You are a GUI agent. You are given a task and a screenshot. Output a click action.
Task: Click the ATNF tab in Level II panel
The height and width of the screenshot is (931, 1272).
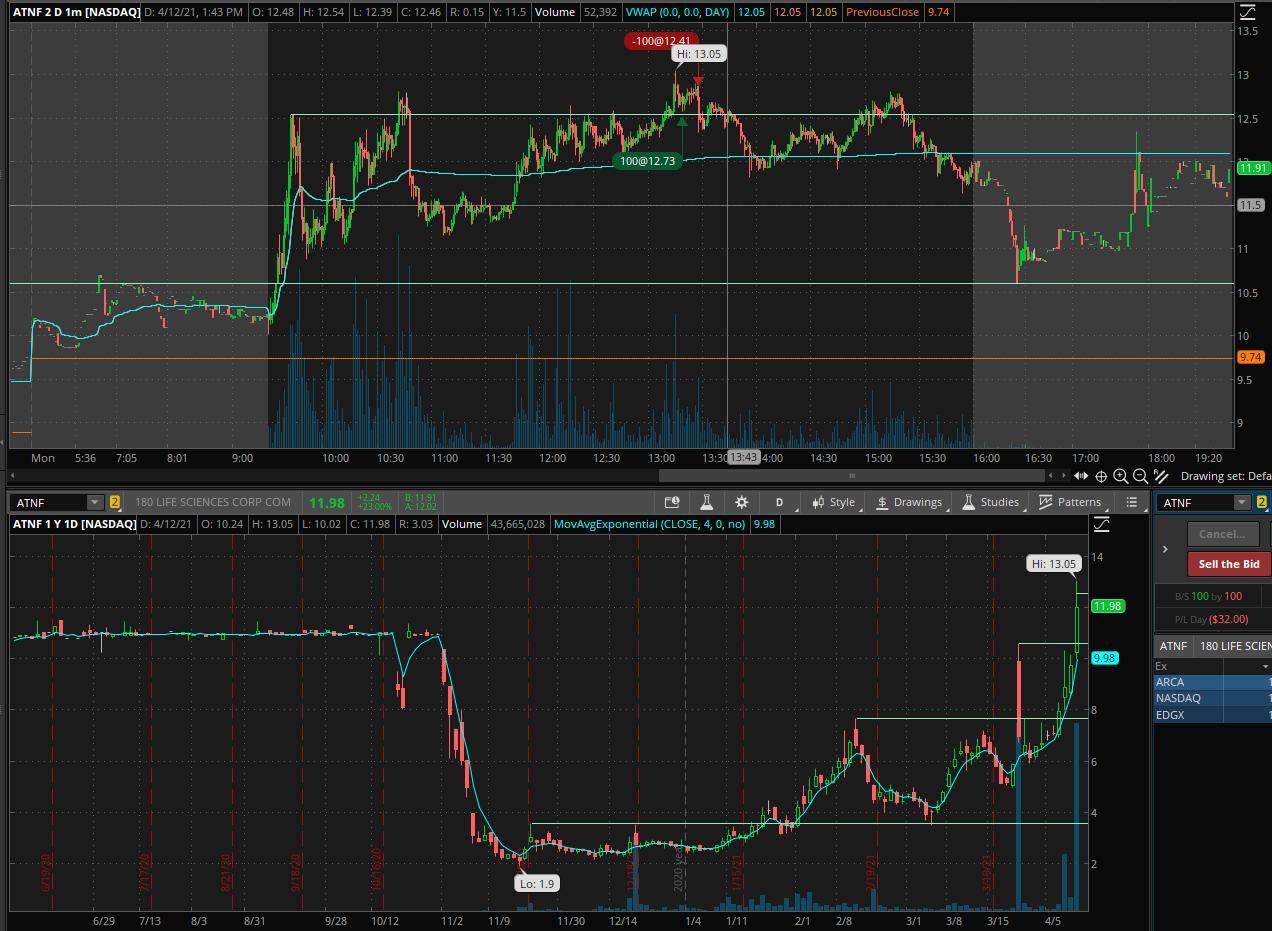(x=1174, y=646)
